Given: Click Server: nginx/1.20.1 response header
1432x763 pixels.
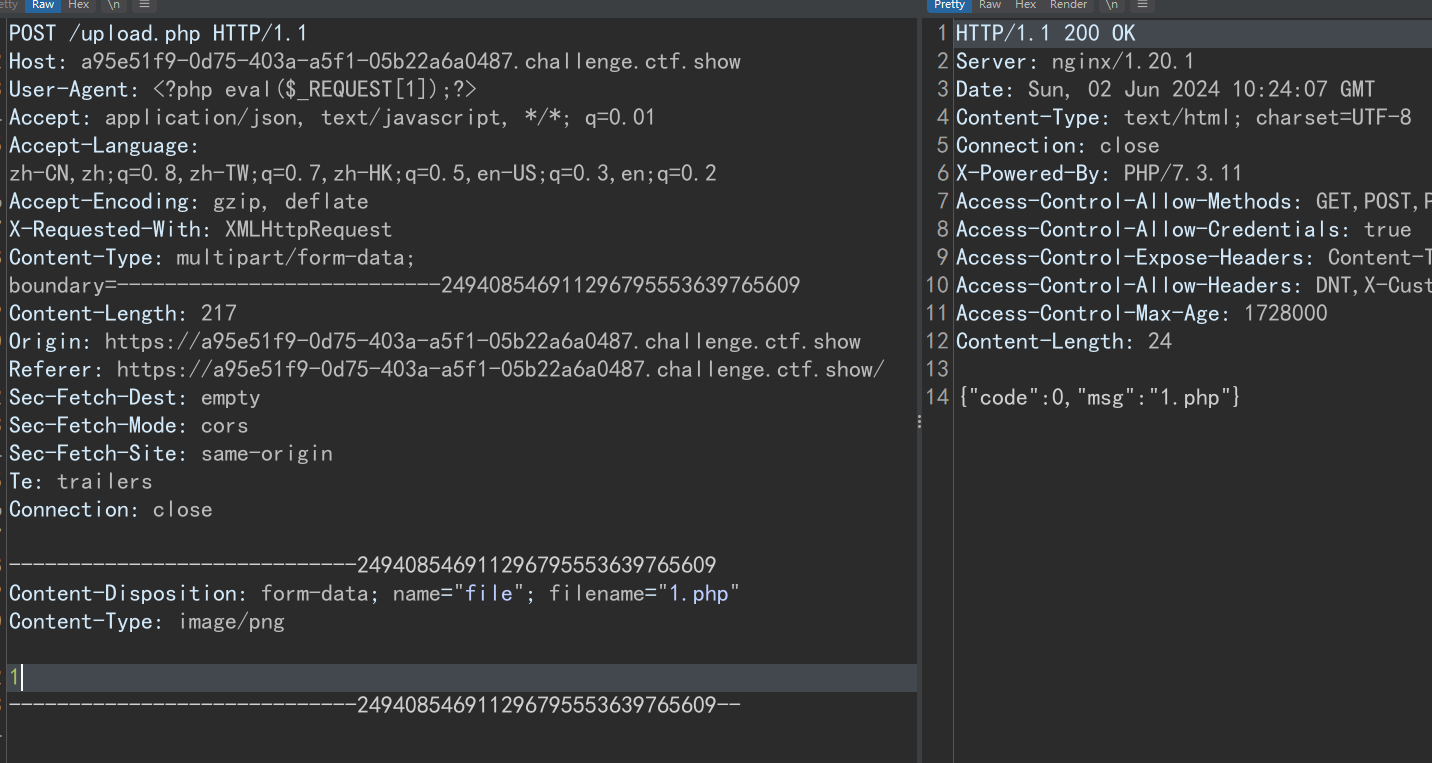Looking at the screenshot, I should click(x=1076, y=61).
